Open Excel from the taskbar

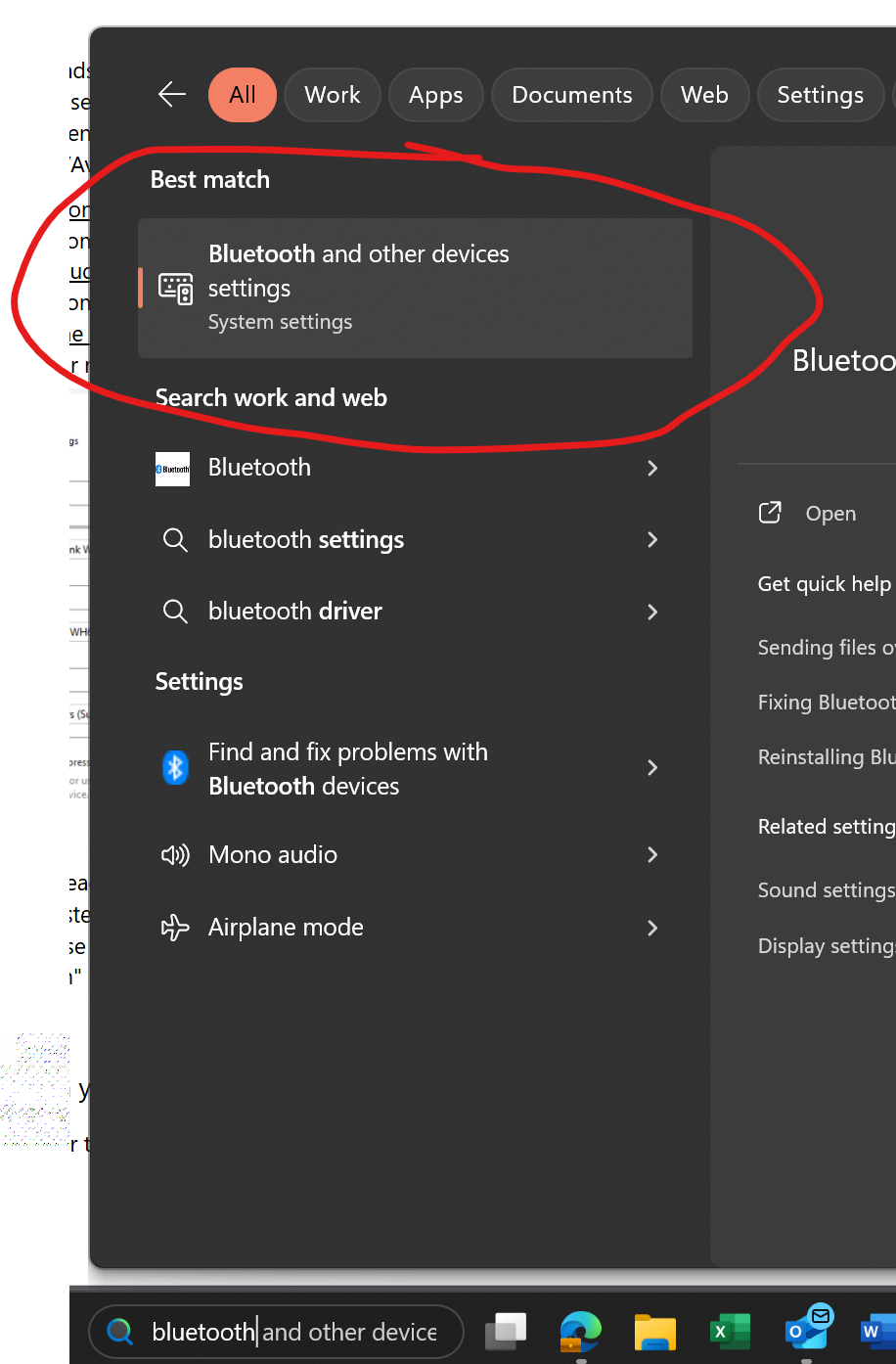click(x=730, y=1333)
